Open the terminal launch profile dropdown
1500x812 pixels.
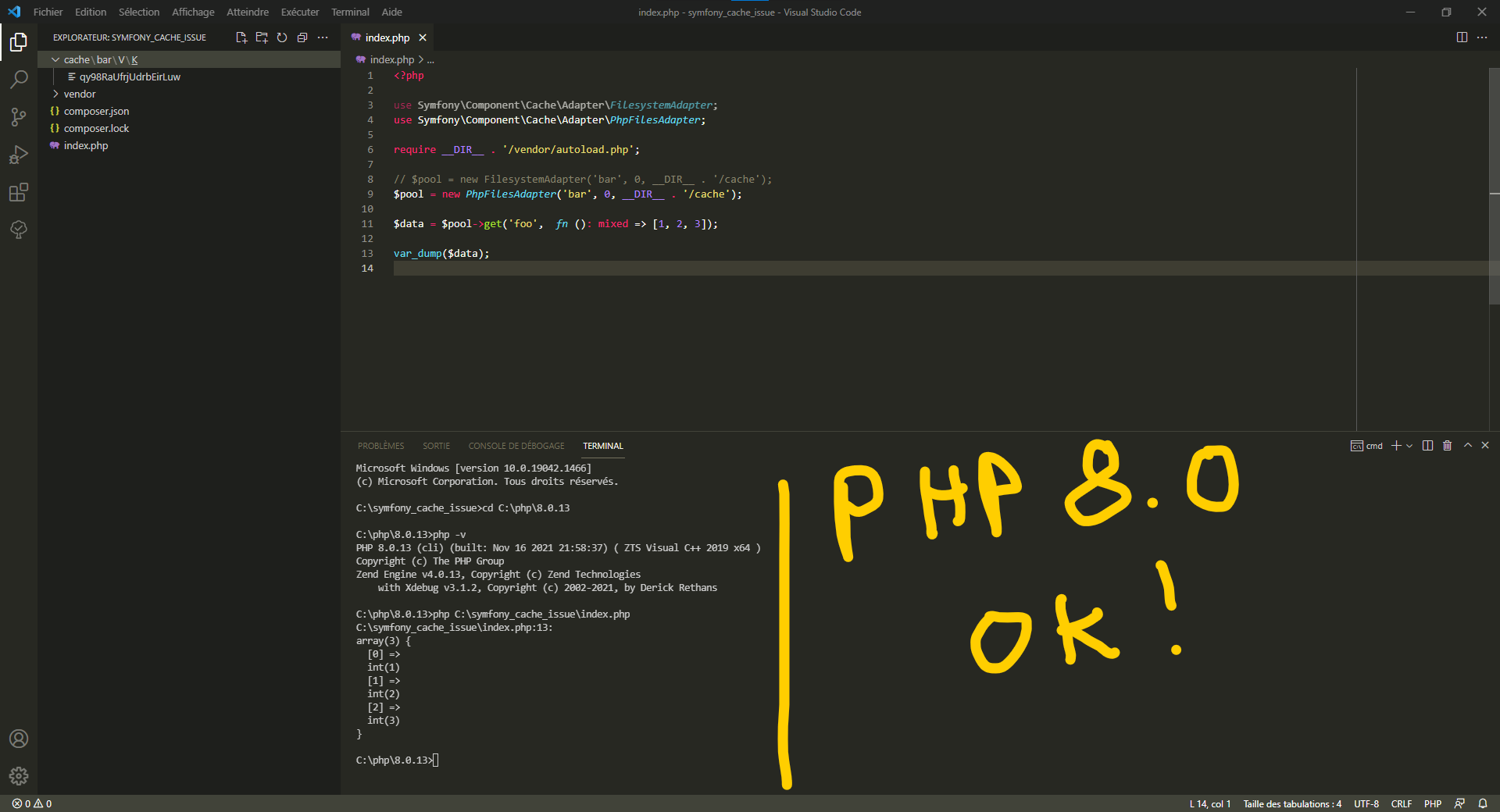1409,446
